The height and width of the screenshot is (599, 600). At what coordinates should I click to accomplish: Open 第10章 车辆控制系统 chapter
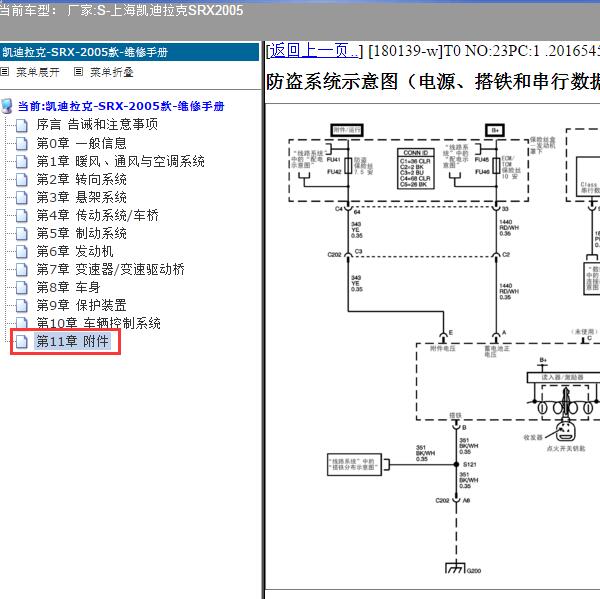pyautogui.click(x=98, y=323)
